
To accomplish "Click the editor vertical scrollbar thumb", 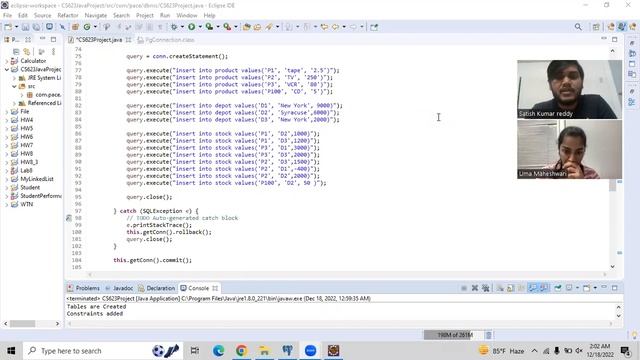I will (612, 185).
